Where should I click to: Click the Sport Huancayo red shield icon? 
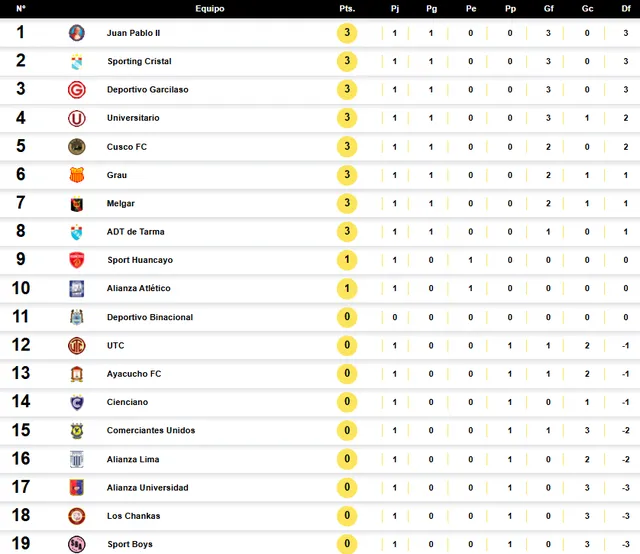(x=77, y=260)
